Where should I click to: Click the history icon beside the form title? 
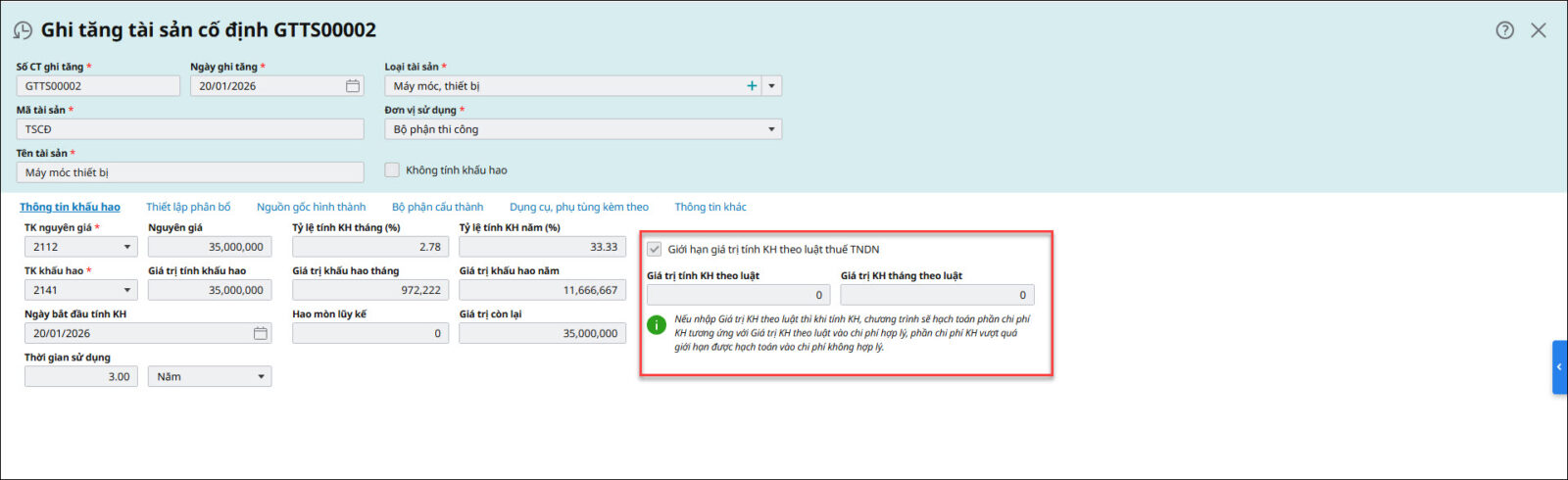coord(23,31)
